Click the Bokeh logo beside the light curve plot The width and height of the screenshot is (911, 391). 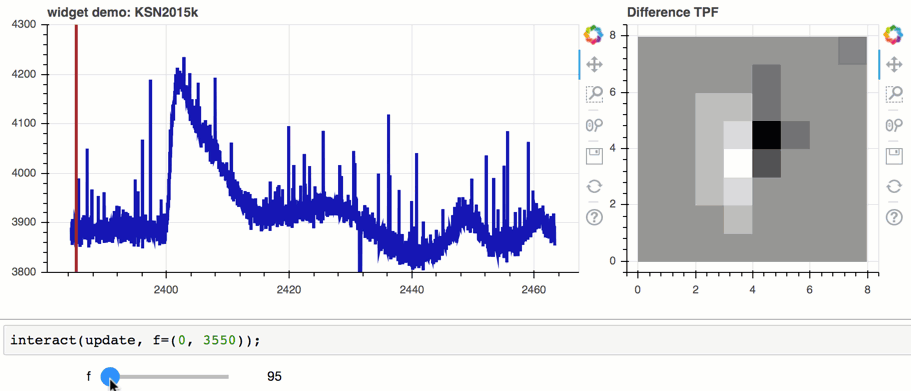click(x=593, y=35)
